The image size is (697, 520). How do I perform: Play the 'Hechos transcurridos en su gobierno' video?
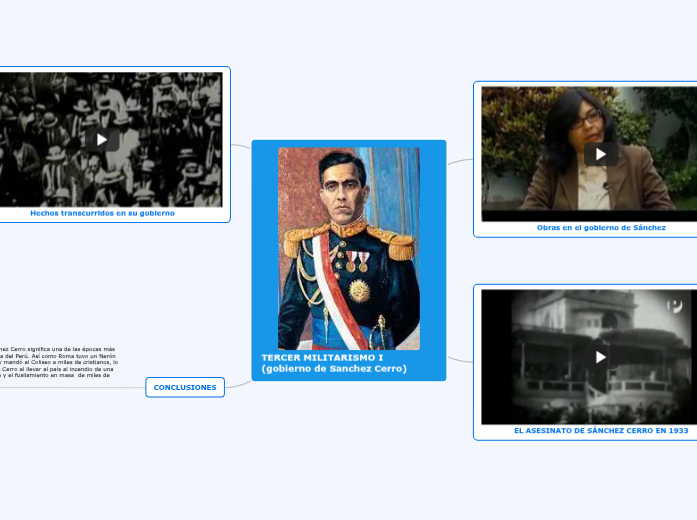101,139
